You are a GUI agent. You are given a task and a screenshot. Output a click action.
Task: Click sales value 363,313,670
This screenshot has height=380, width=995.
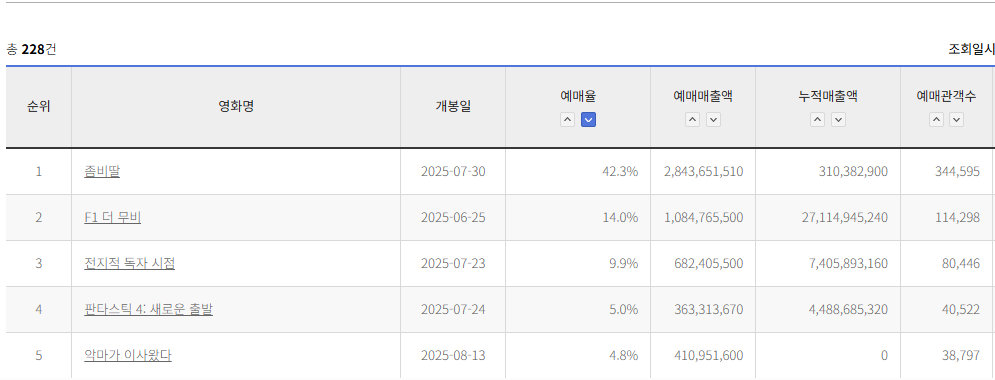coord(709,310)
